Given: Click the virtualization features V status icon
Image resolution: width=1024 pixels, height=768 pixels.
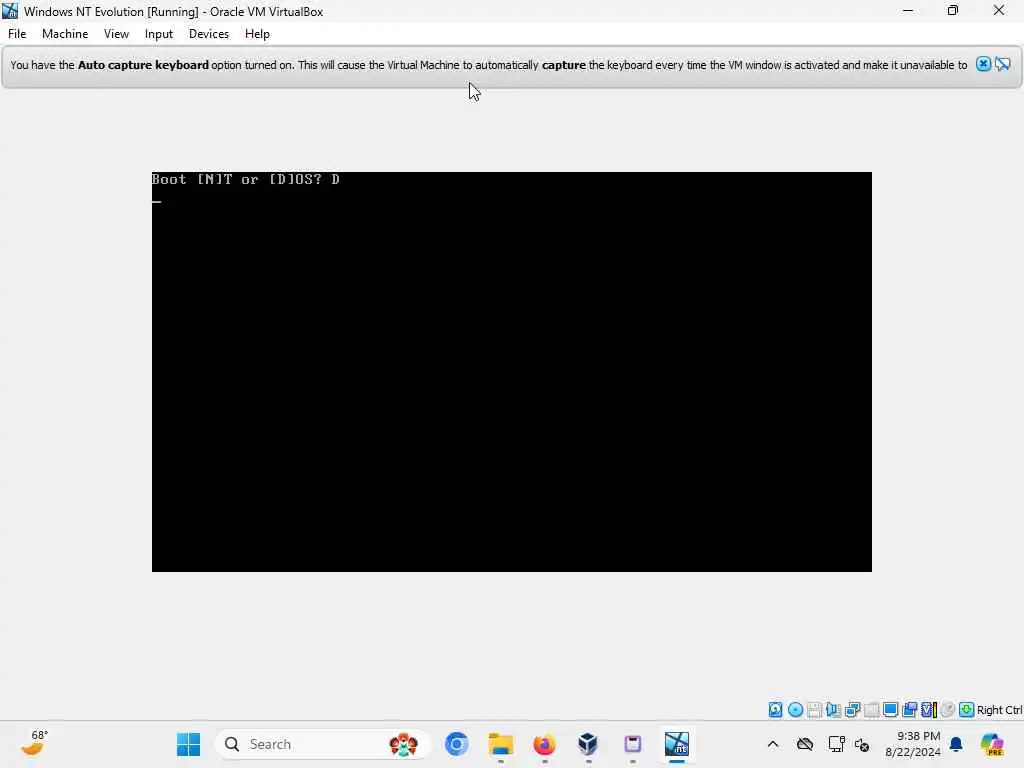Looking at the screenshot, I should (929, 710).
